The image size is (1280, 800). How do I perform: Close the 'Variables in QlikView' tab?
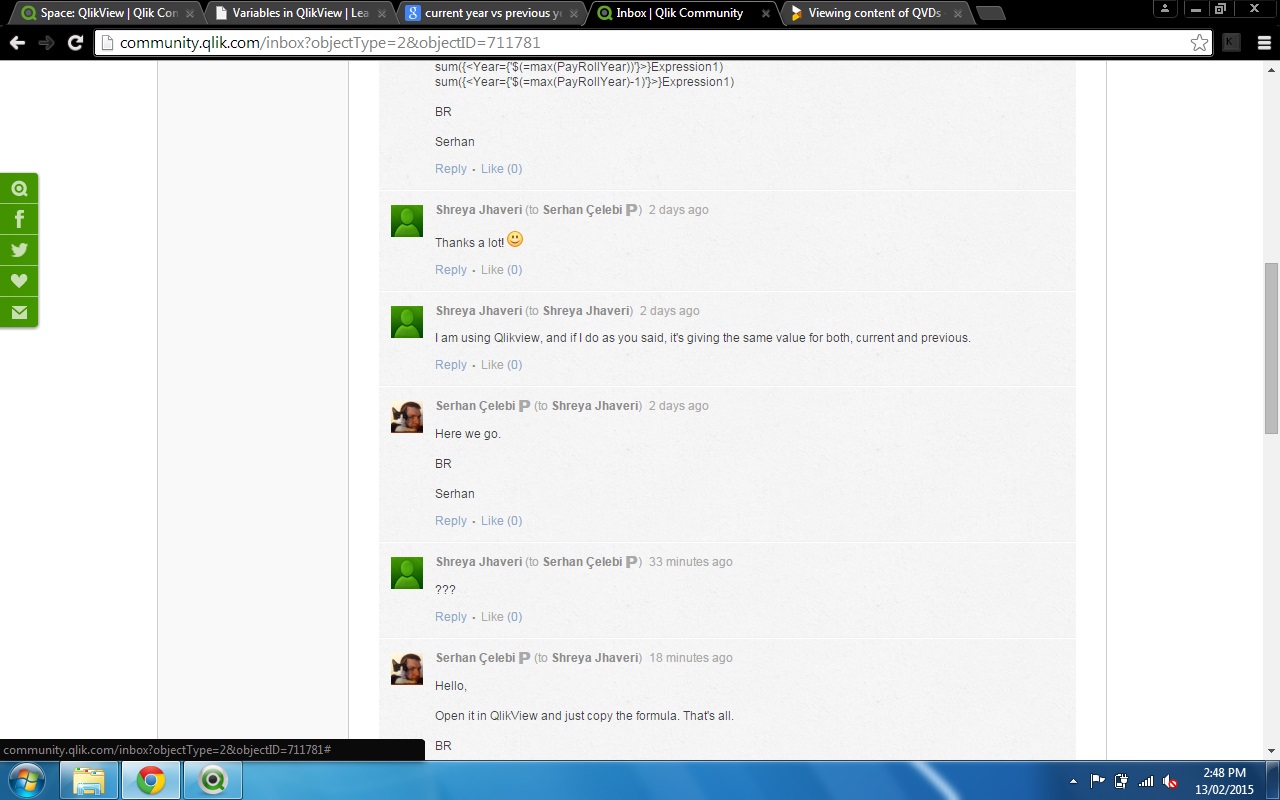tap(382, 14)
